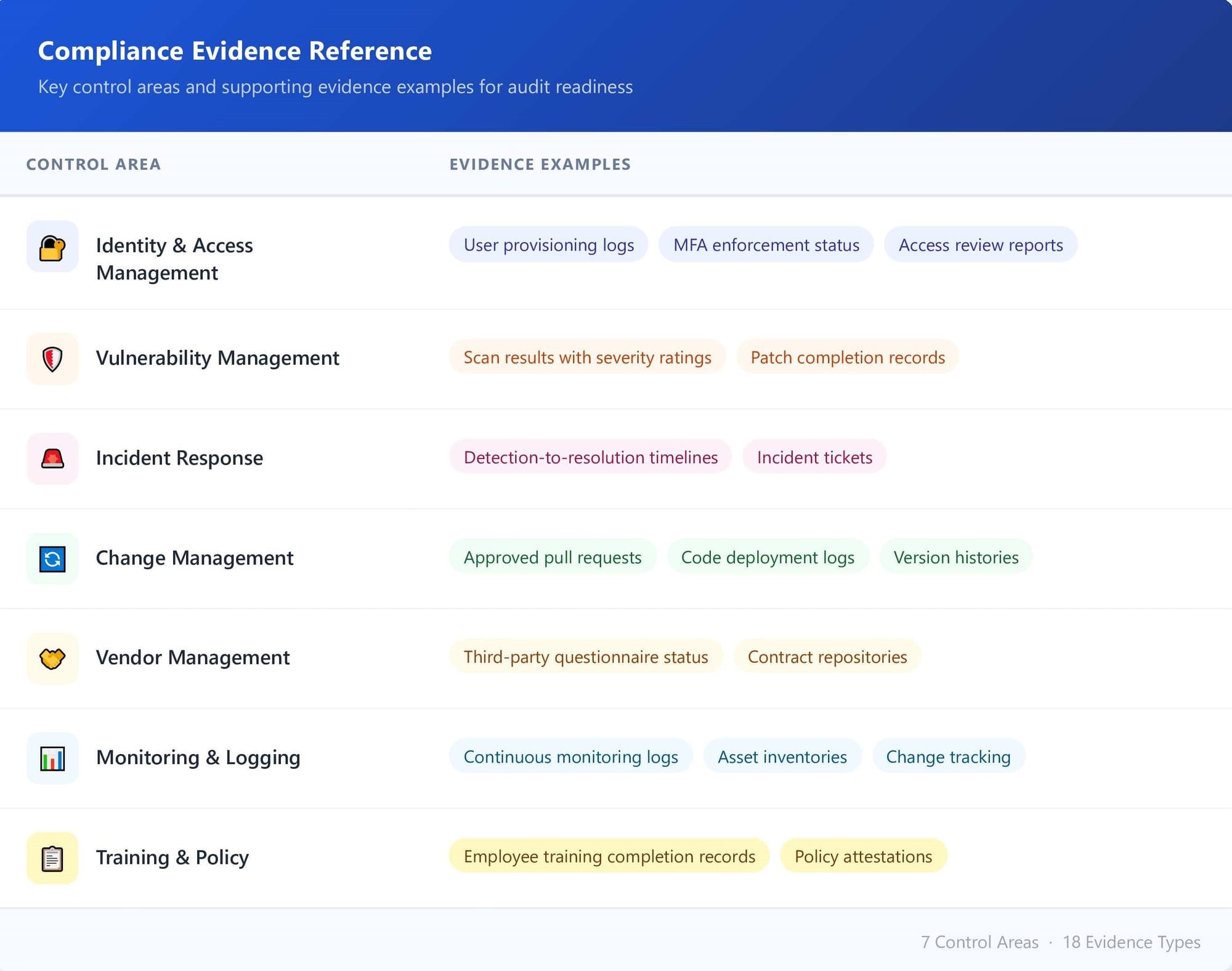Select the Asset inventories tag

[x=782, y=757]
